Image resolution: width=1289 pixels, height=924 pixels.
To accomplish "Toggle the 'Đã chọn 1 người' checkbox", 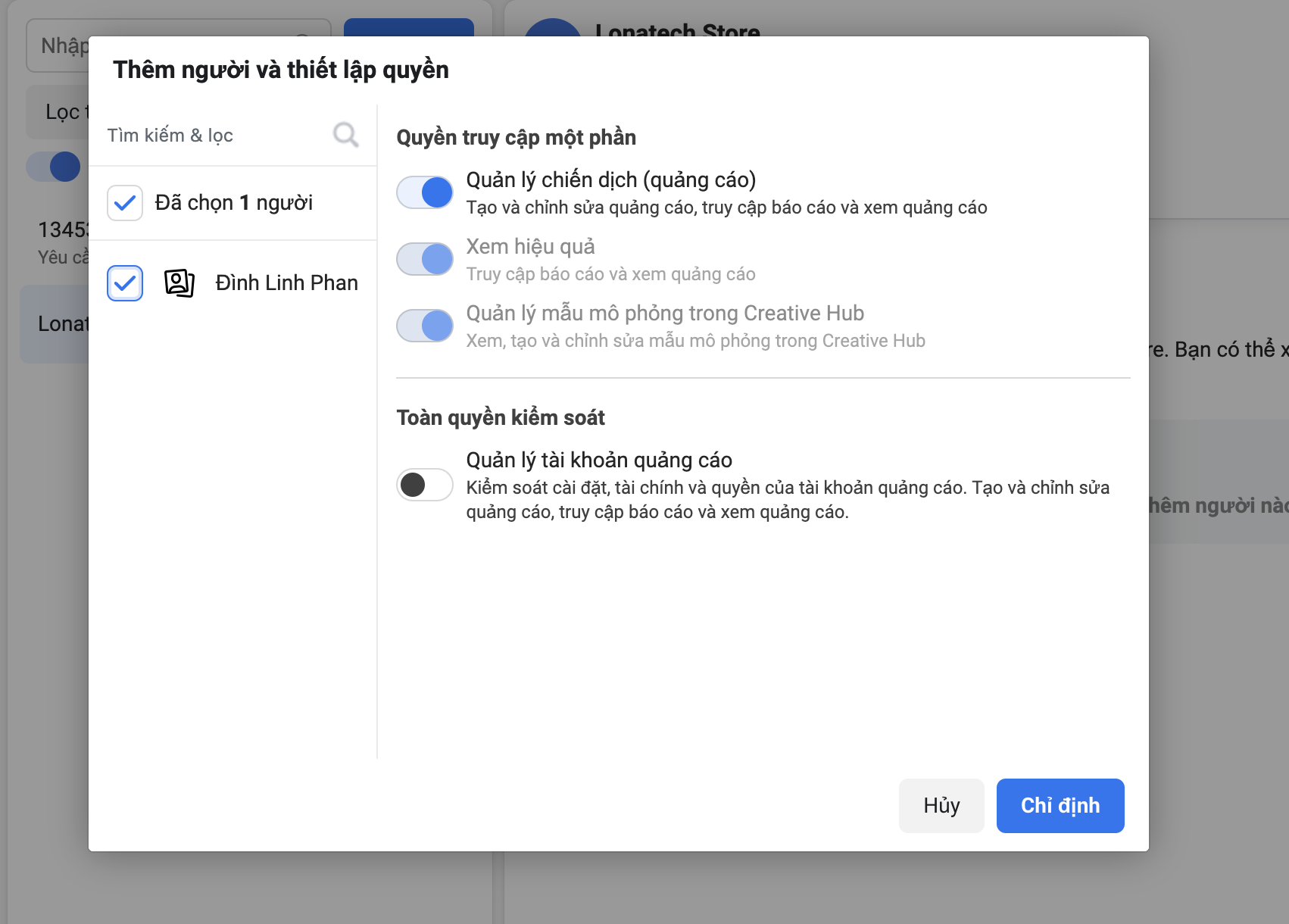I will pos(125,203).
